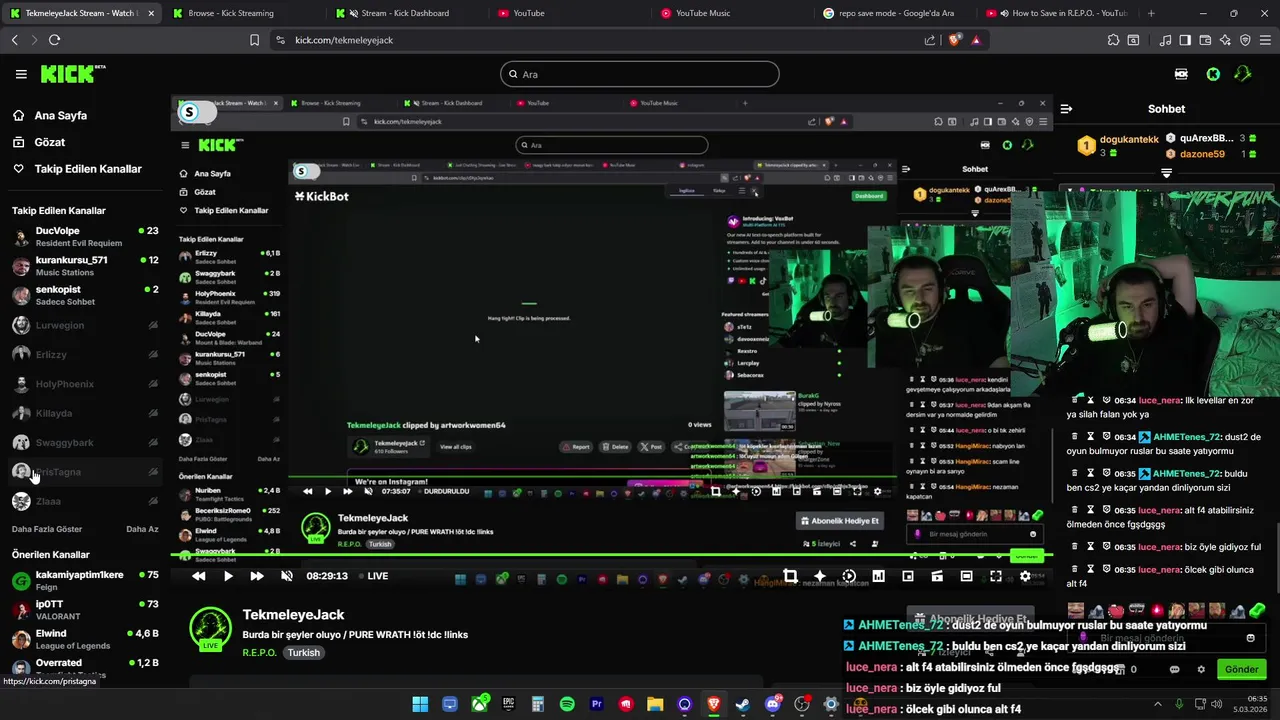This screenshot has height=720, width=1280.
Task: Open Steam from the Windows taskbar
Action: [x=743, y=704]
